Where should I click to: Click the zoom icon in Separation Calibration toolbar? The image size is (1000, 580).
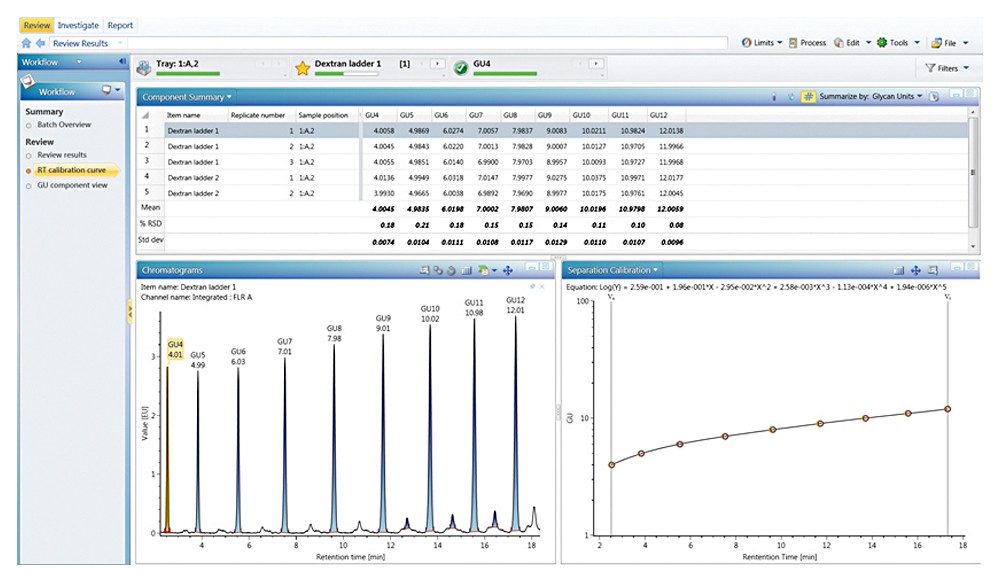coord(932,271)
